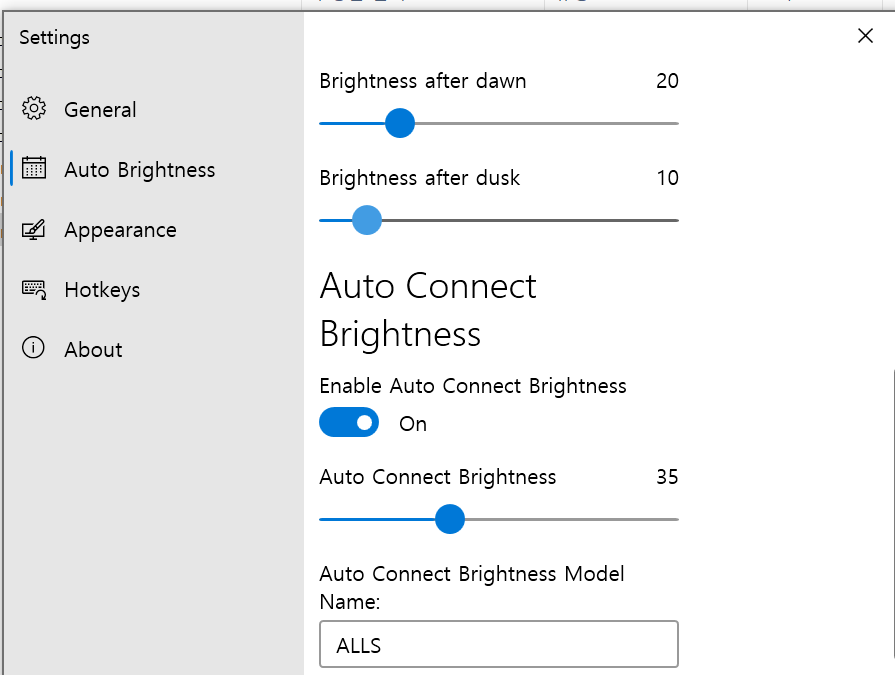Click the Hotkeys keyboard icon
The height and width of the screenshot is (675, 895).
tap(34, 289)
